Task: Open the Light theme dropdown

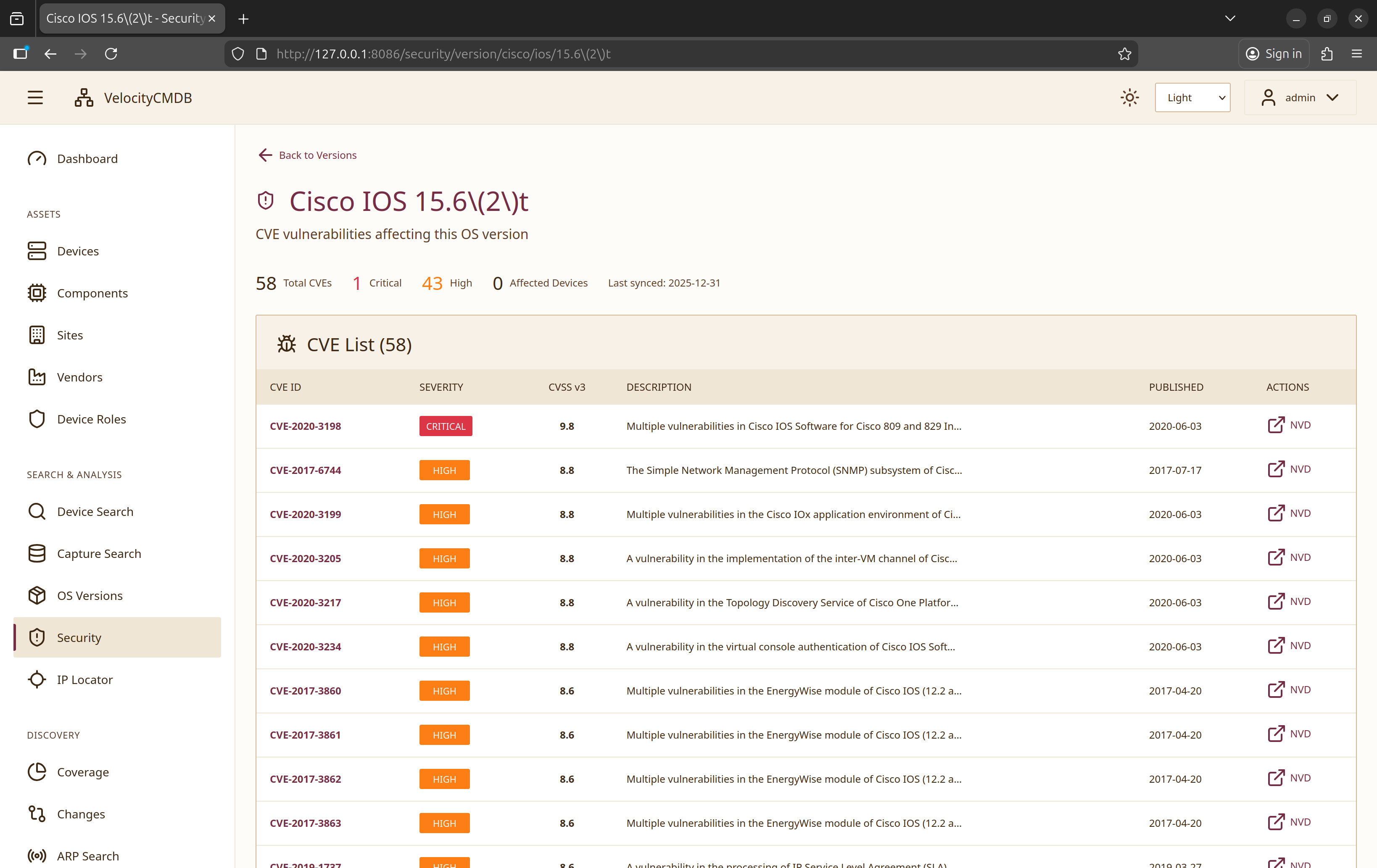Action: (x=1192, y=98)
